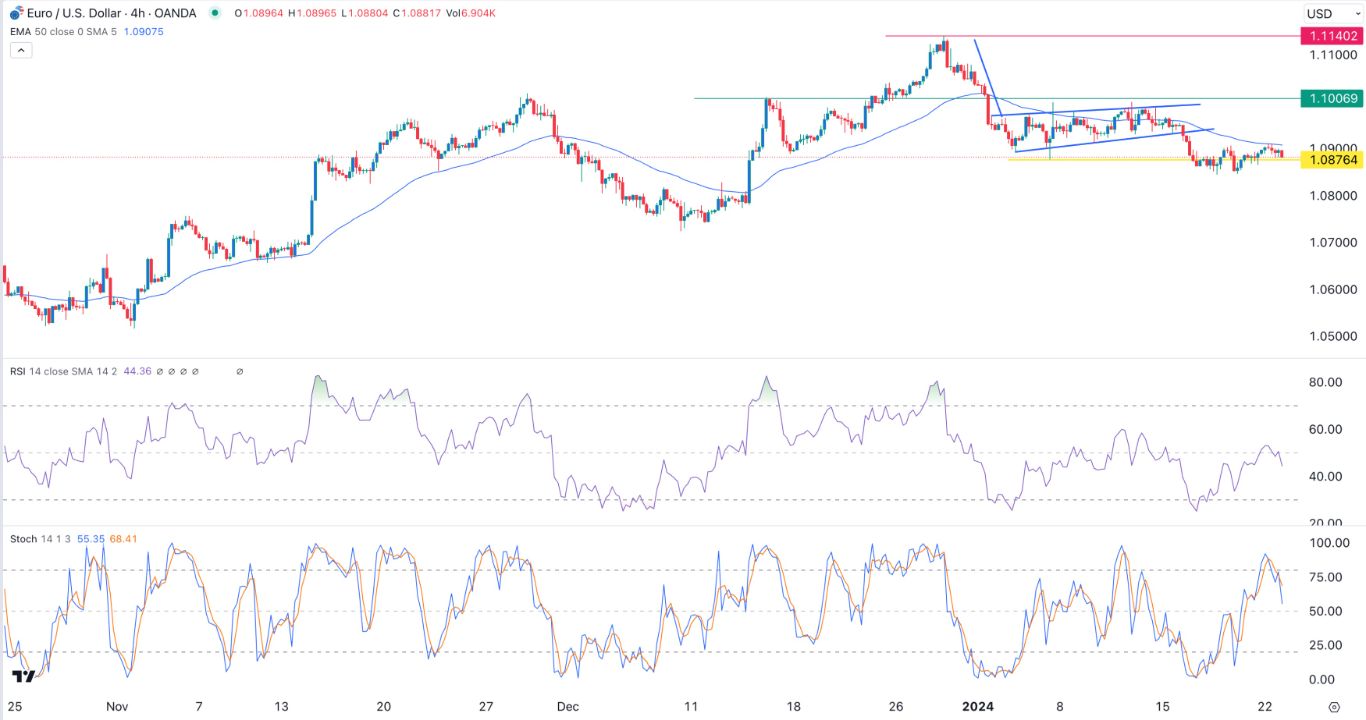The image size is (1366, 720).
Task: Click the 2024 label on the time axis
Action: [978, 706]
